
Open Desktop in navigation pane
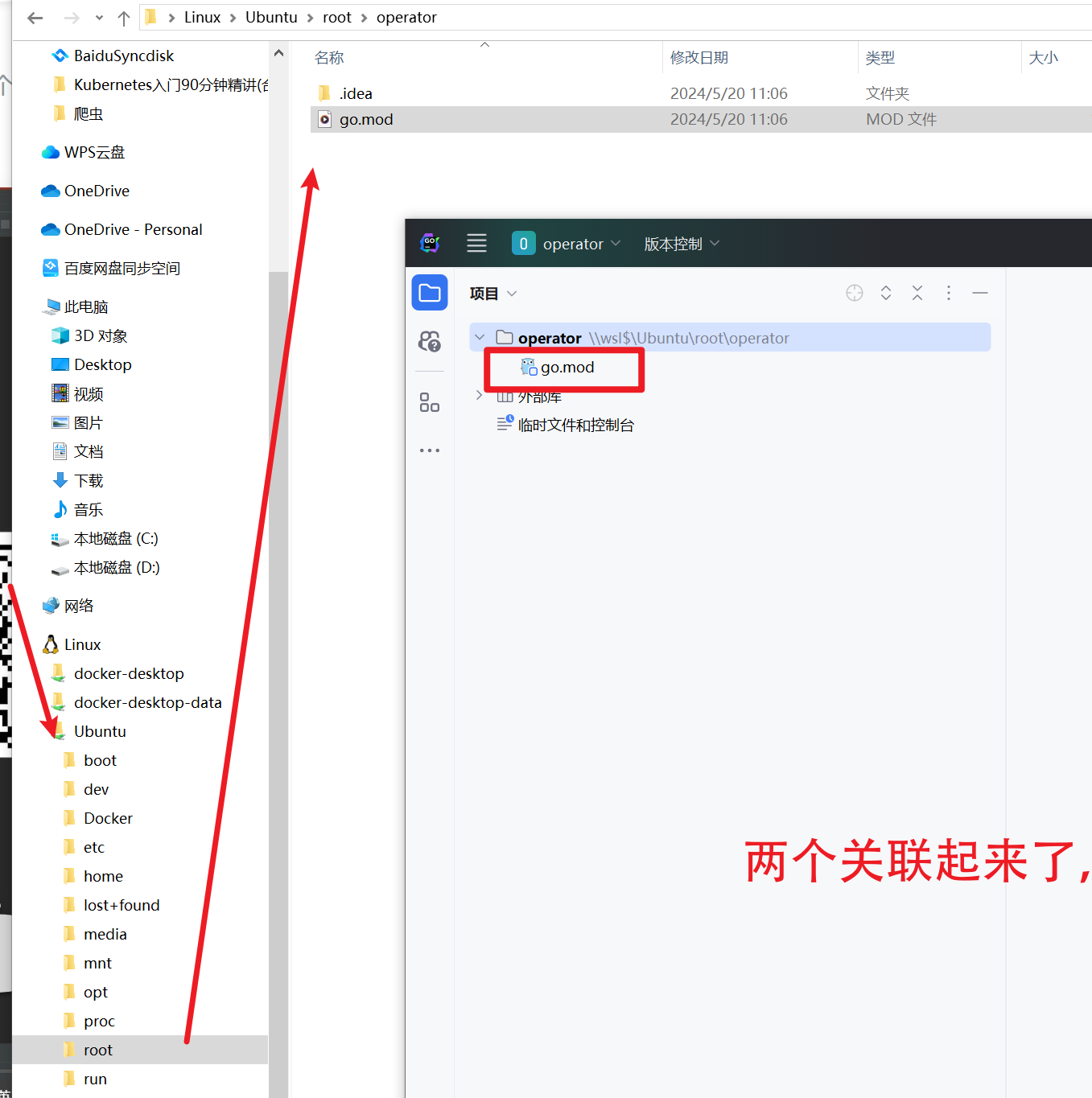92,364
